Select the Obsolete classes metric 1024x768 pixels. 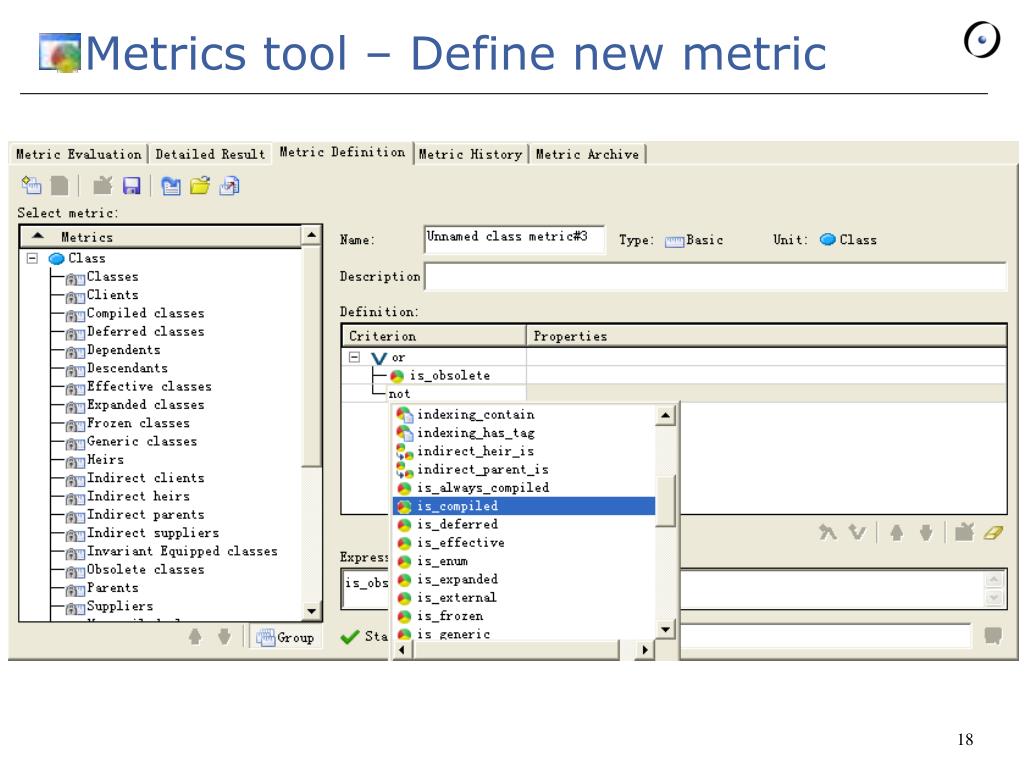point(145,569)
